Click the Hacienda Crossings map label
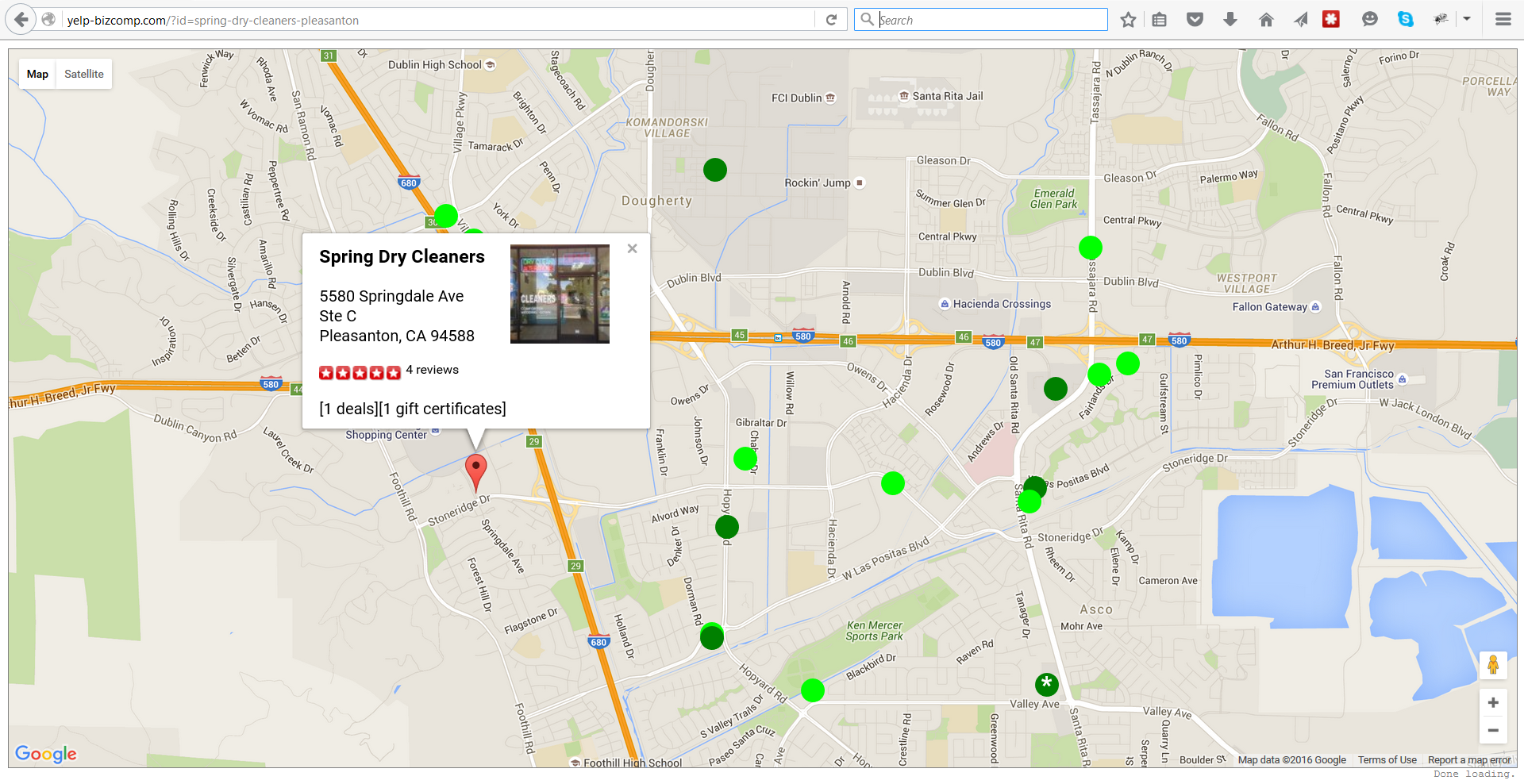Viewport: 1524px width, 784px height. click(995, 304)
